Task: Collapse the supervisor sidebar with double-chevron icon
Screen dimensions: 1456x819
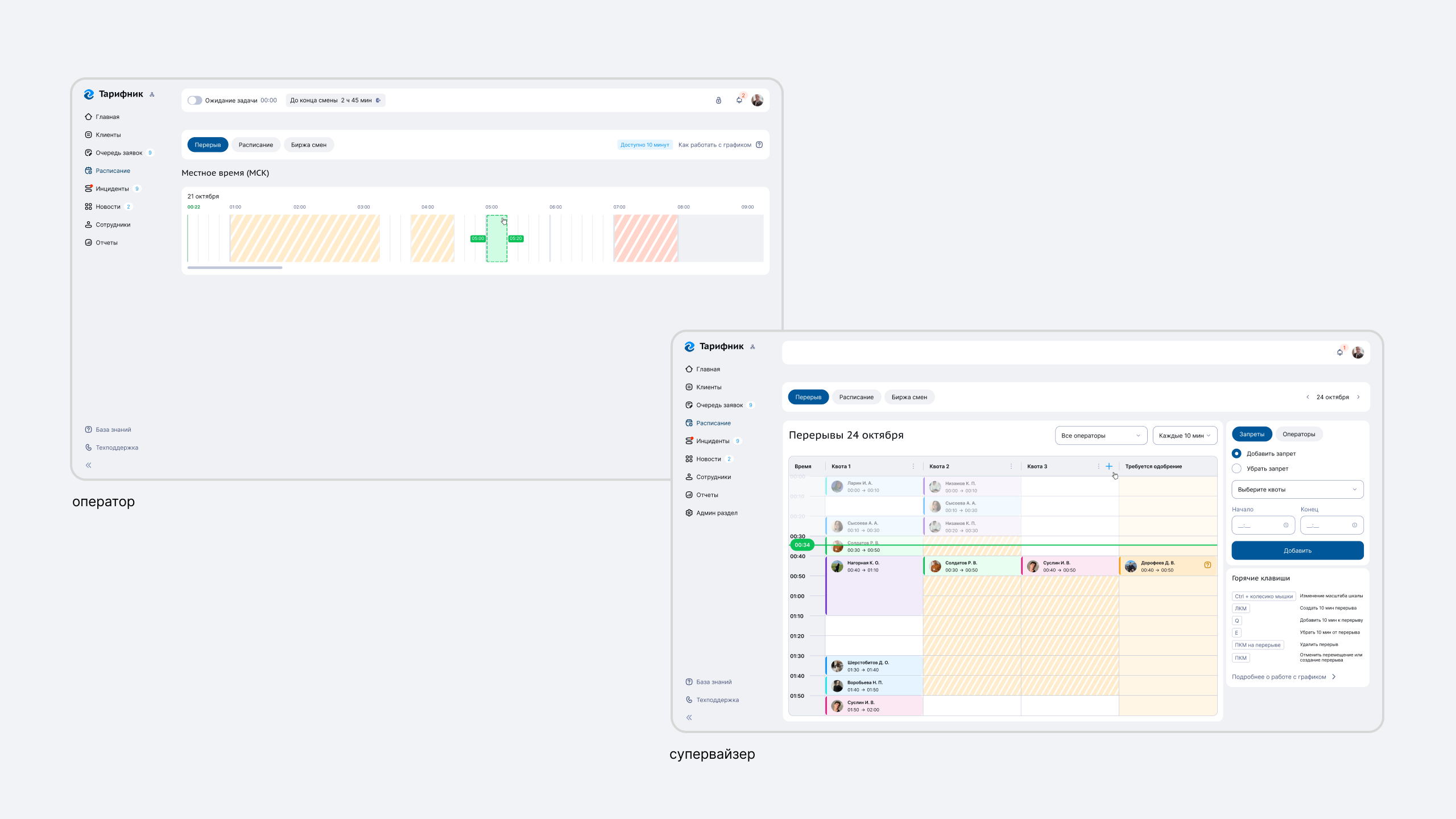Action: [689, 718]
